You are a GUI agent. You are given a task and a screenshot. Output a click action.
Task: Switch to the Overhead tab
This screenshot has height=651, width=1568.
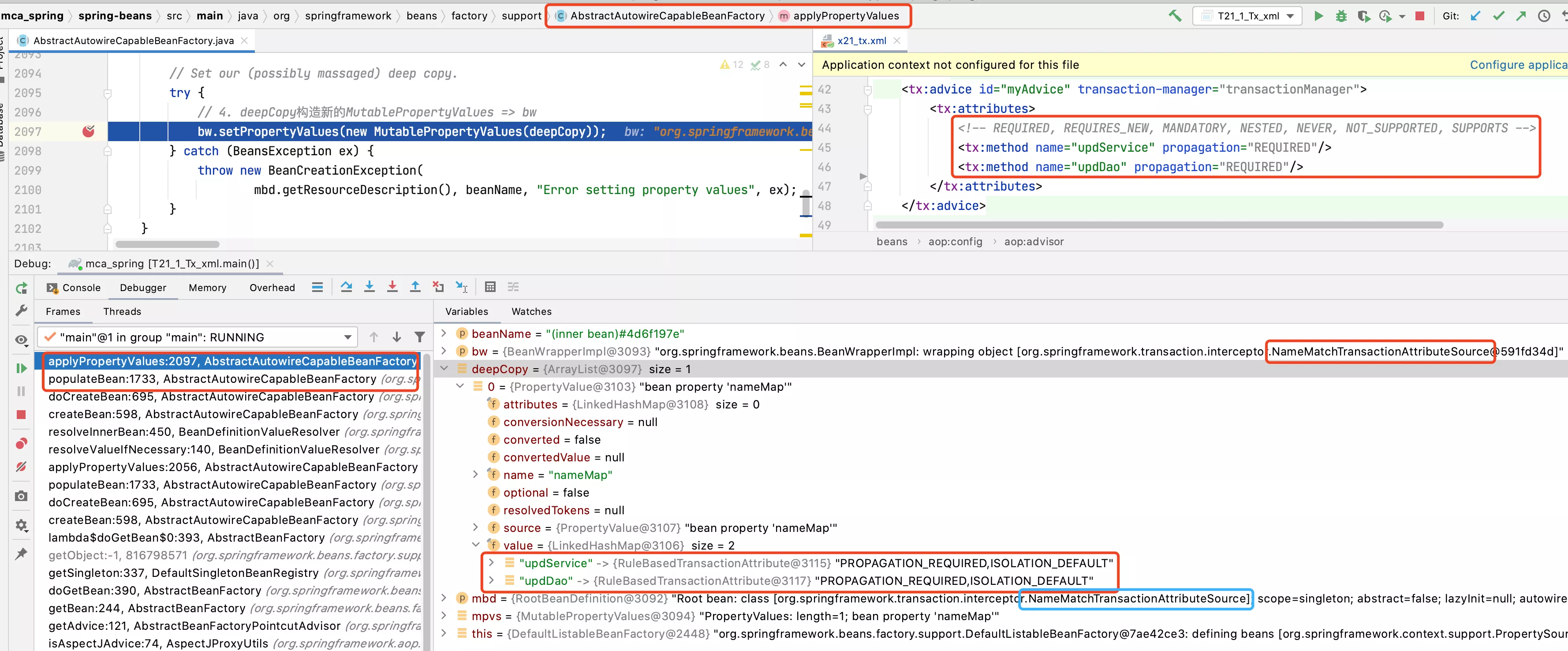pyautogui.click(x=272, y=288)
